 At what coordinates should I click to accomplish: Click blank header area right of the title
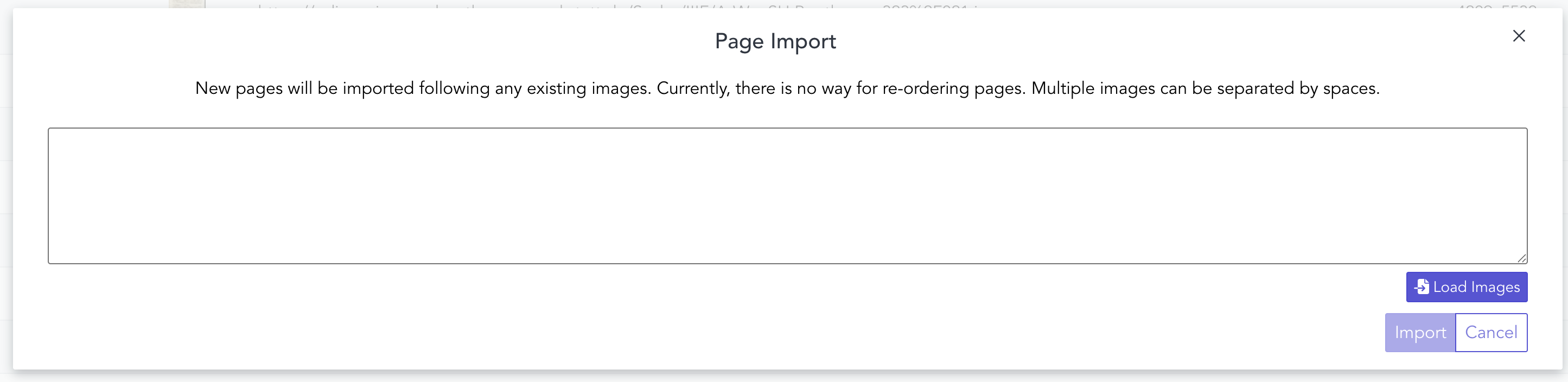pos(1157,41)
